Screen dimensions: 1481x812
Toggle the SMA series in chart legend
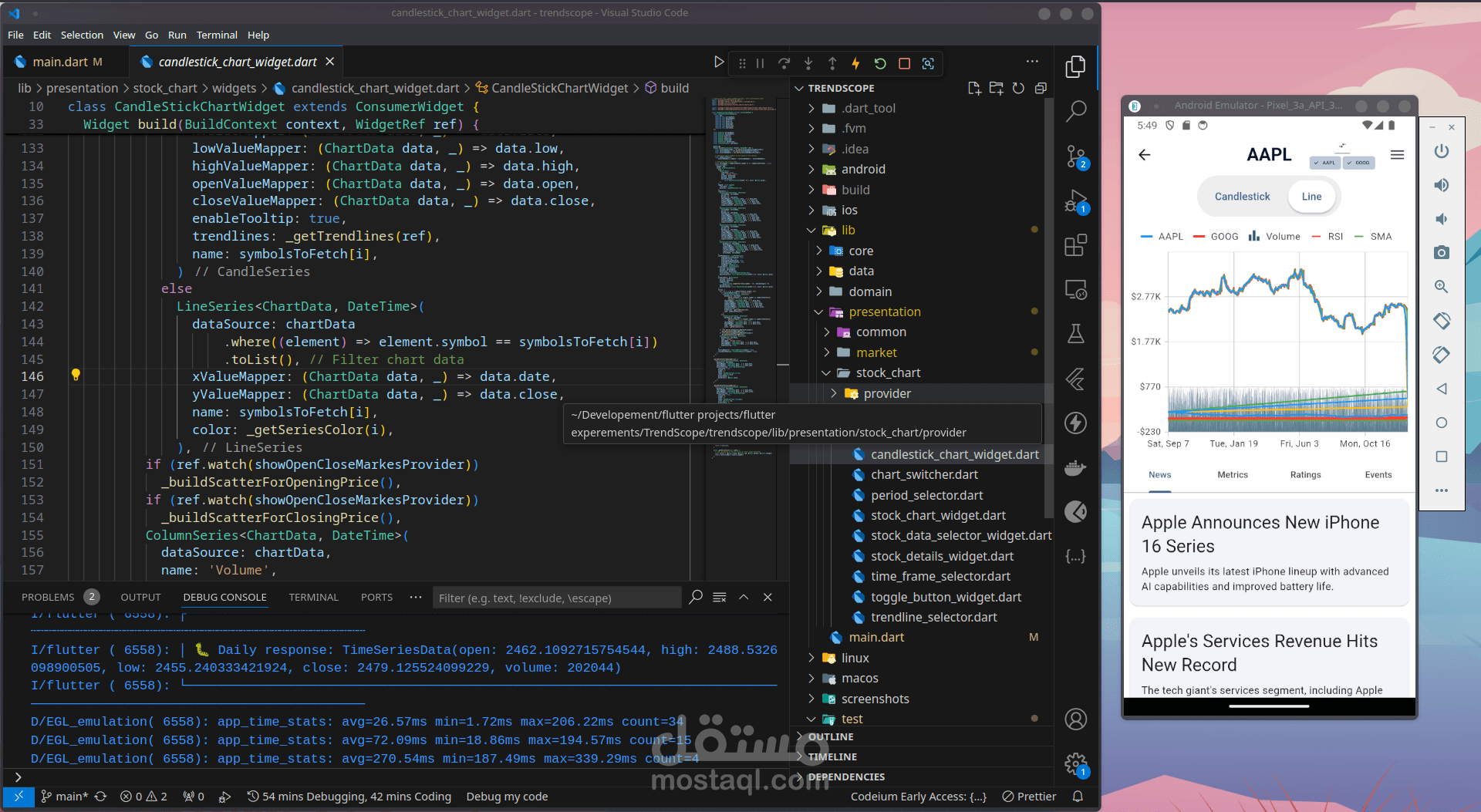click(x=1373, y=237)
